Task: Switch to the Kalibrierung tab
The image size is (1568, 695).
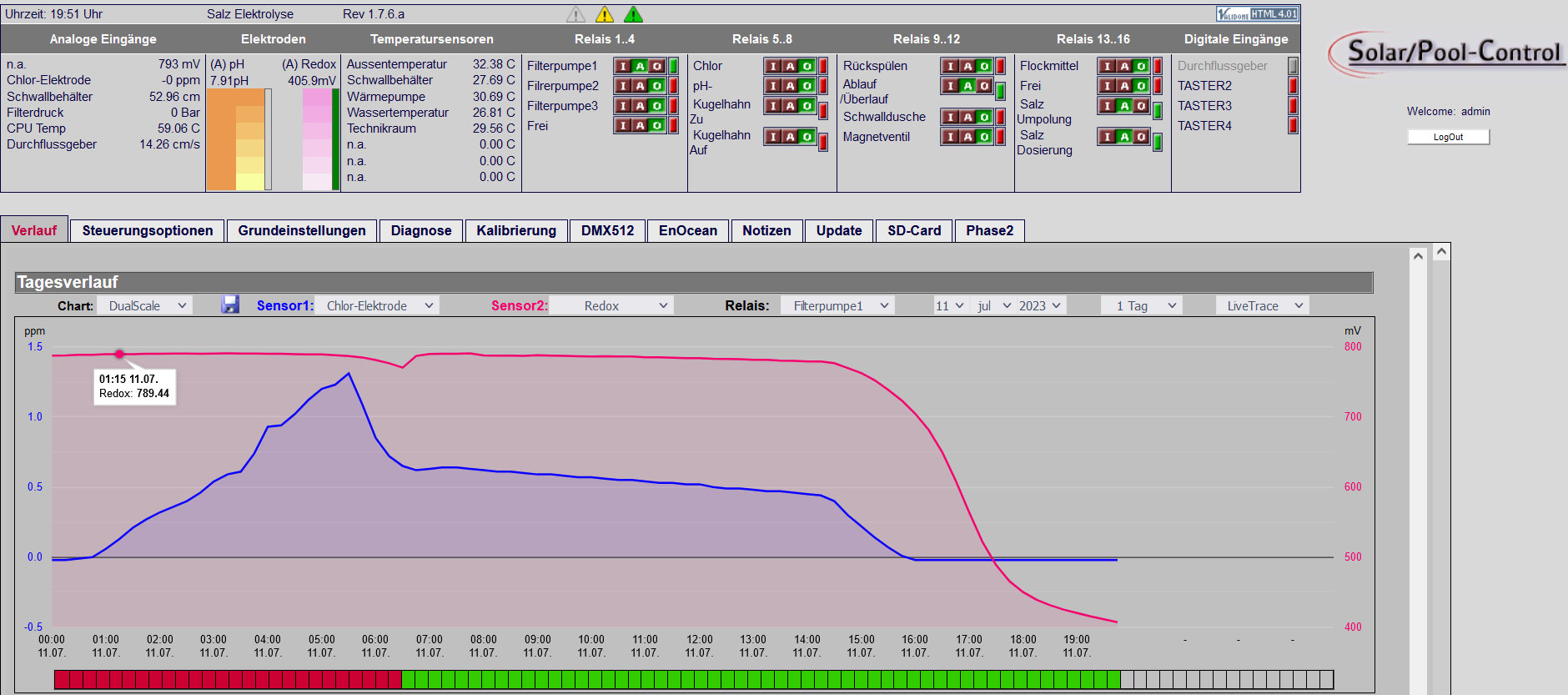Action: point(516,231)
